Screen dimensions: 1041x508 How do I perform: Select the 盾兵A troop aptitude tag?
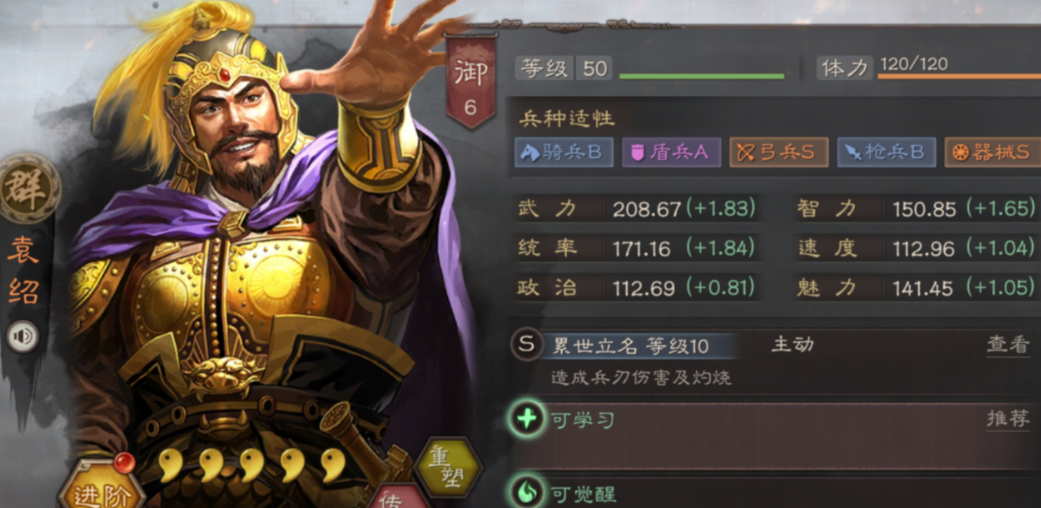[x=671, y=153]
